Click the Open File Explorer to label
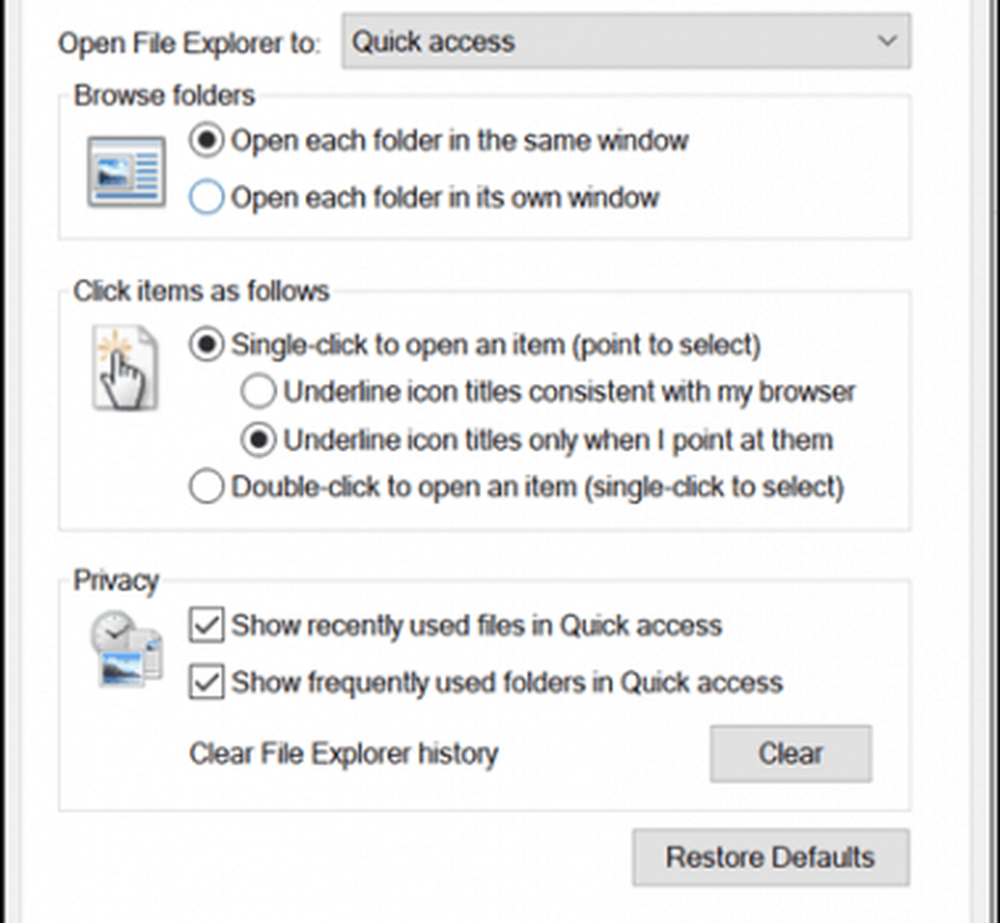The width and height of the screenshot is (1000, 923). [x=189, y=44]
